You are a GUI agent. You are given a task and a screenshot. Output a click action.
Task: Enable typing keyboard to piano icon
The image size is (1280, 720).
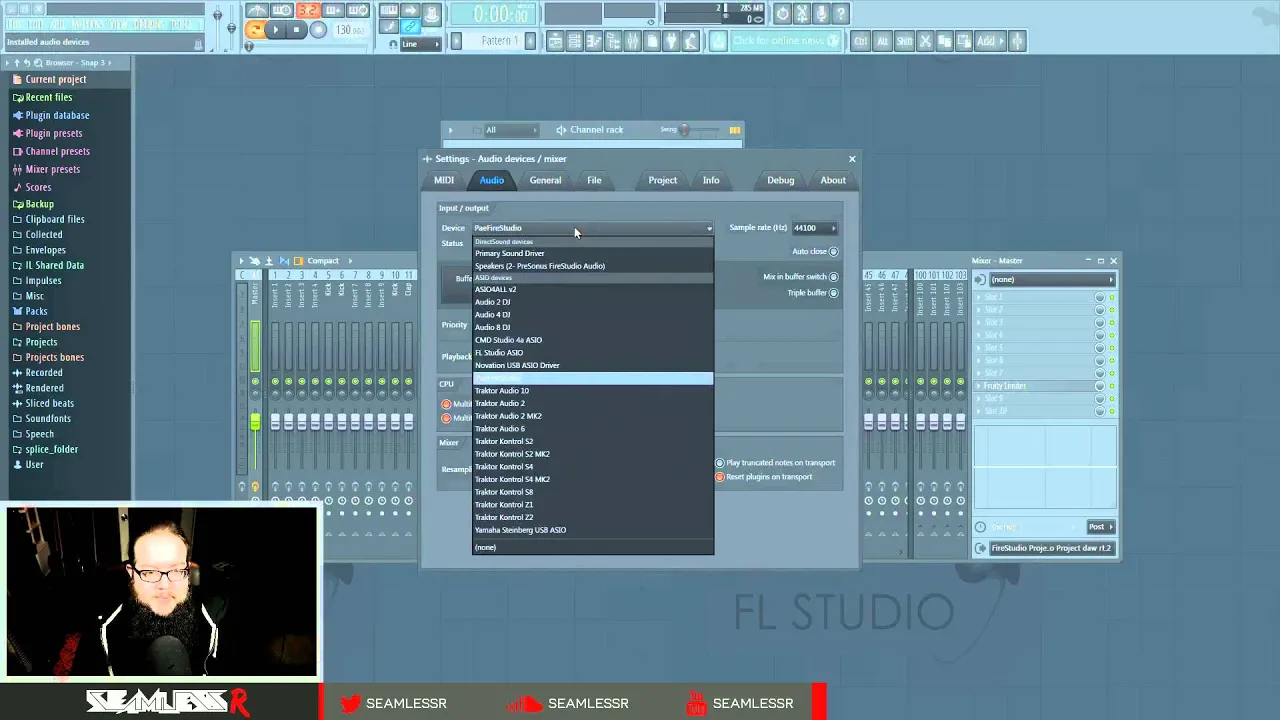click(x=389, y=11)
